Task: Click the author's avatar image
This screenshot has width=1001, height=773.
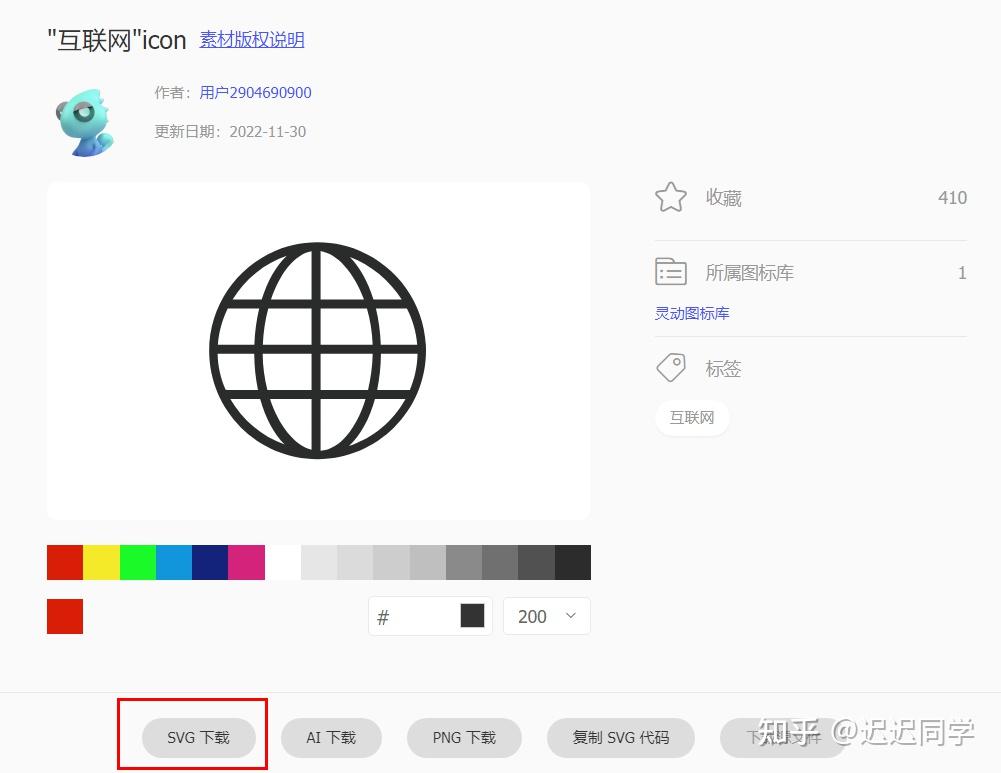Action: click(x=85, y=120)
